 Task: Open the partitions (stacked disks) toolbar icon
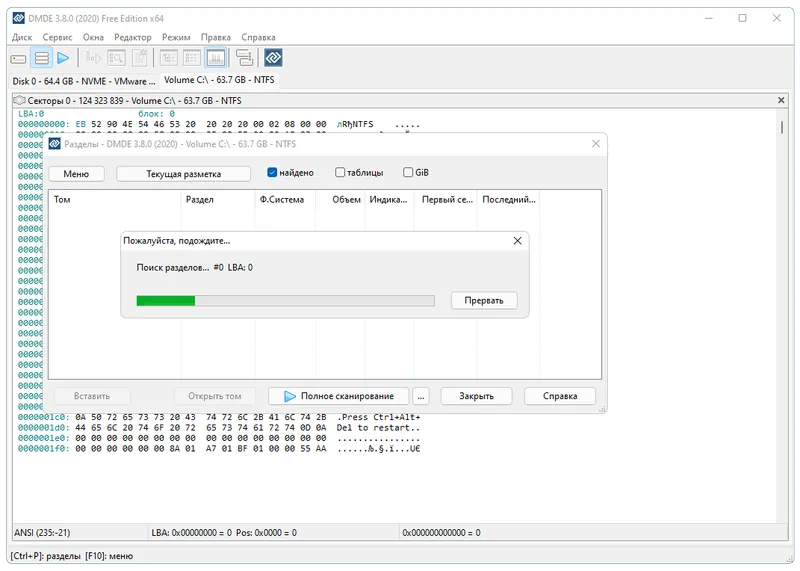41,58
